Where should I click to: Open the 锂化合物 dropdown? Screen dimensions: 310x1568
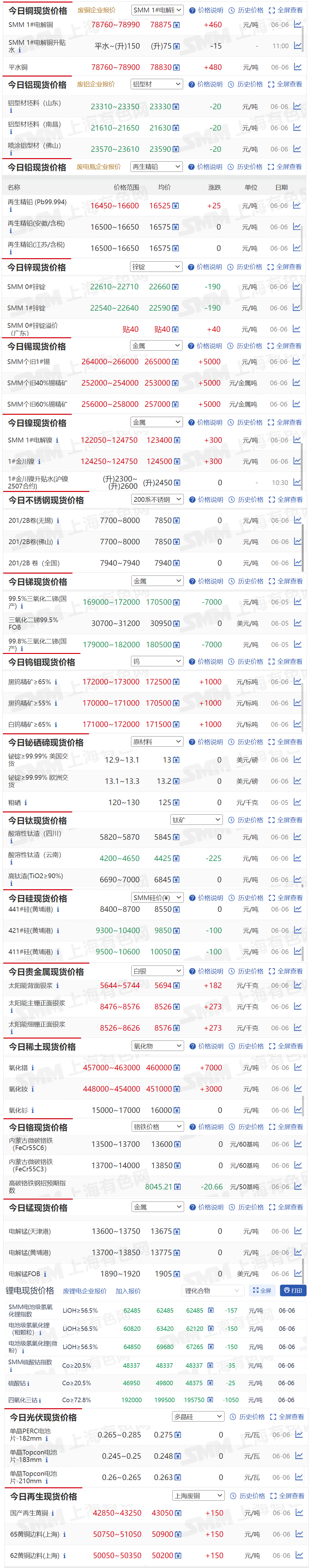pyautogui.click(x=214, y=1290)
